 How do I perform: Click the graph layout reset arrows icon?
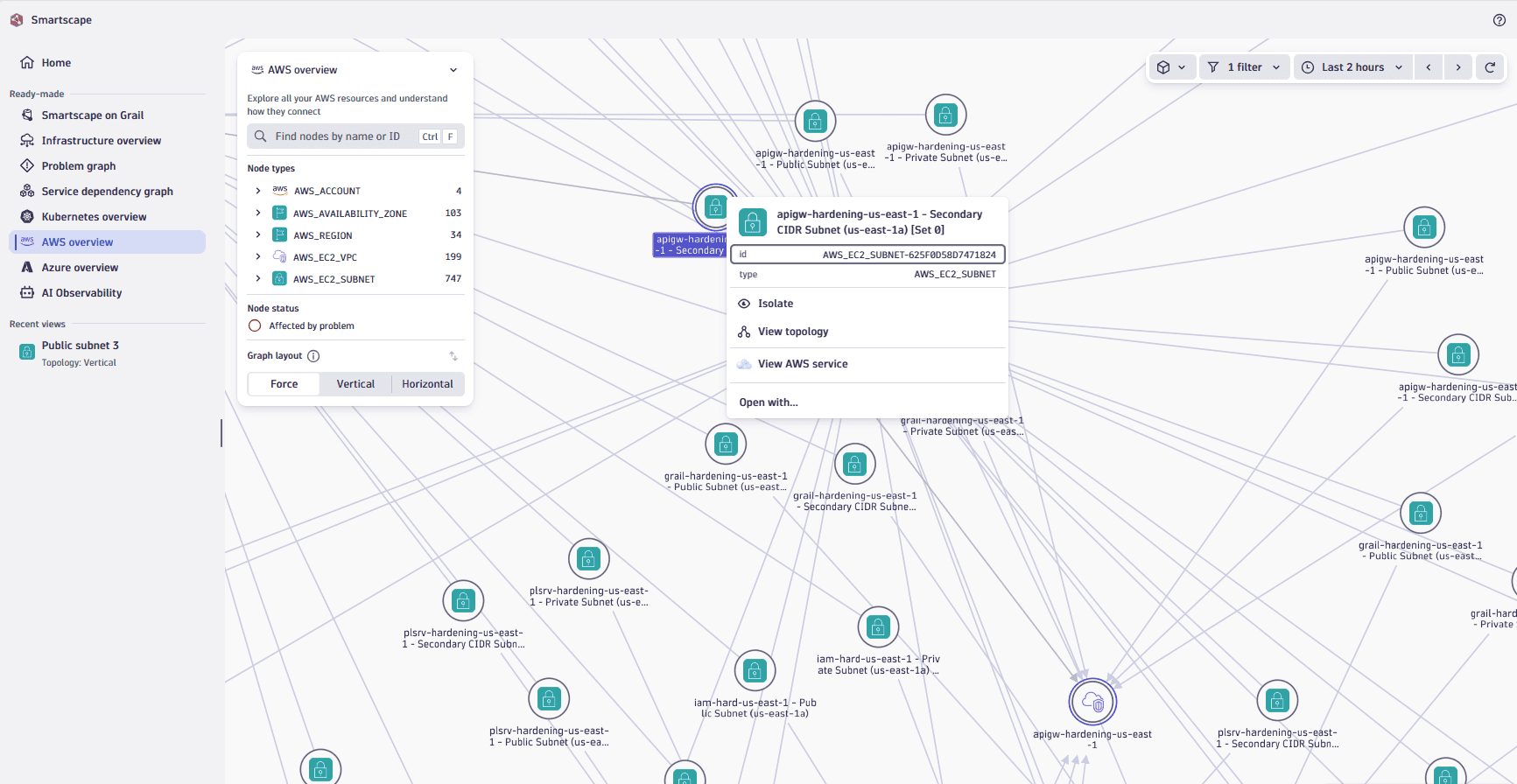point(453,356)
